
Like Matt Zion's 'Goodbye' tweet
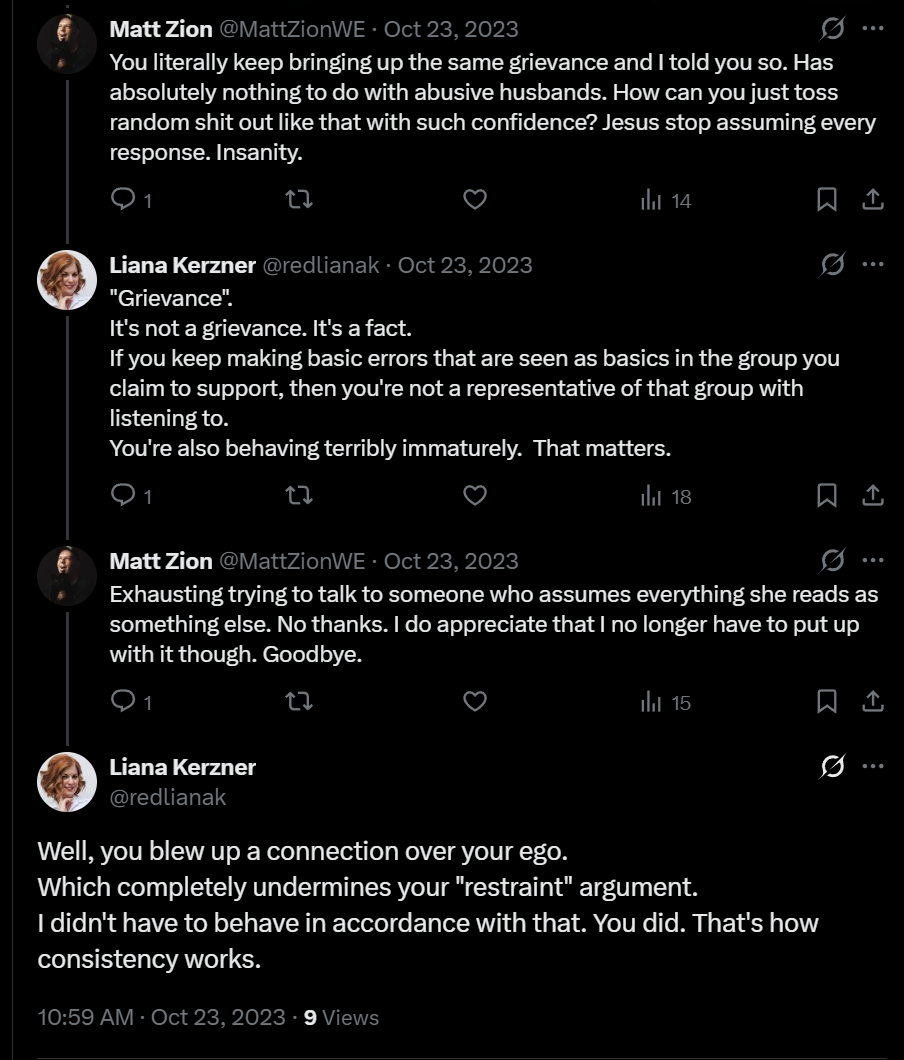[x=475, y=701]
